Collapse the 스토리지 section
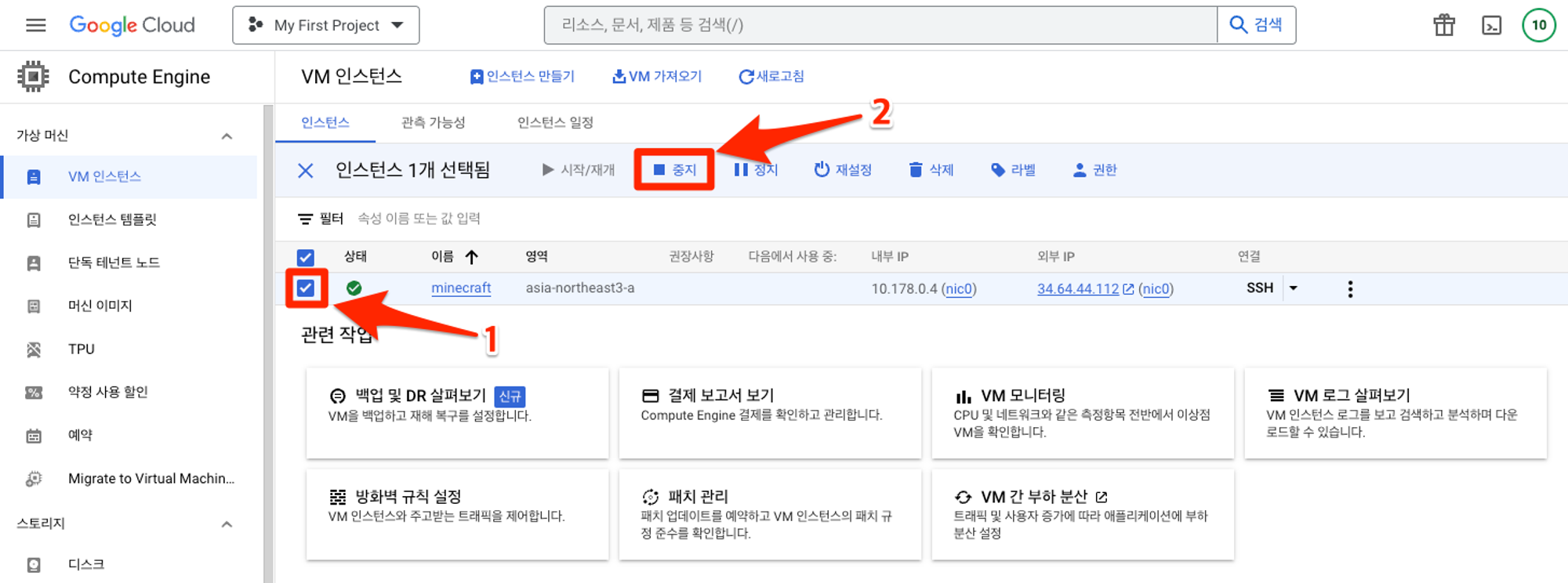 pos(227,524)
